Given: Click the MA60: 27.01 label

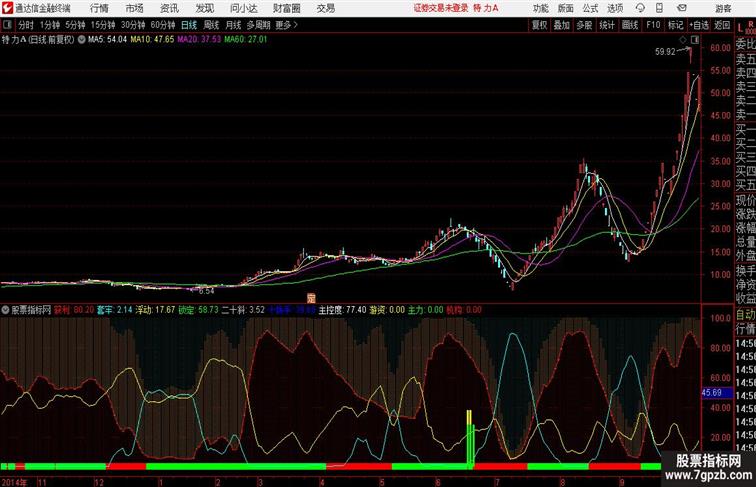Looking at the screenshot, I should [245, 40].
